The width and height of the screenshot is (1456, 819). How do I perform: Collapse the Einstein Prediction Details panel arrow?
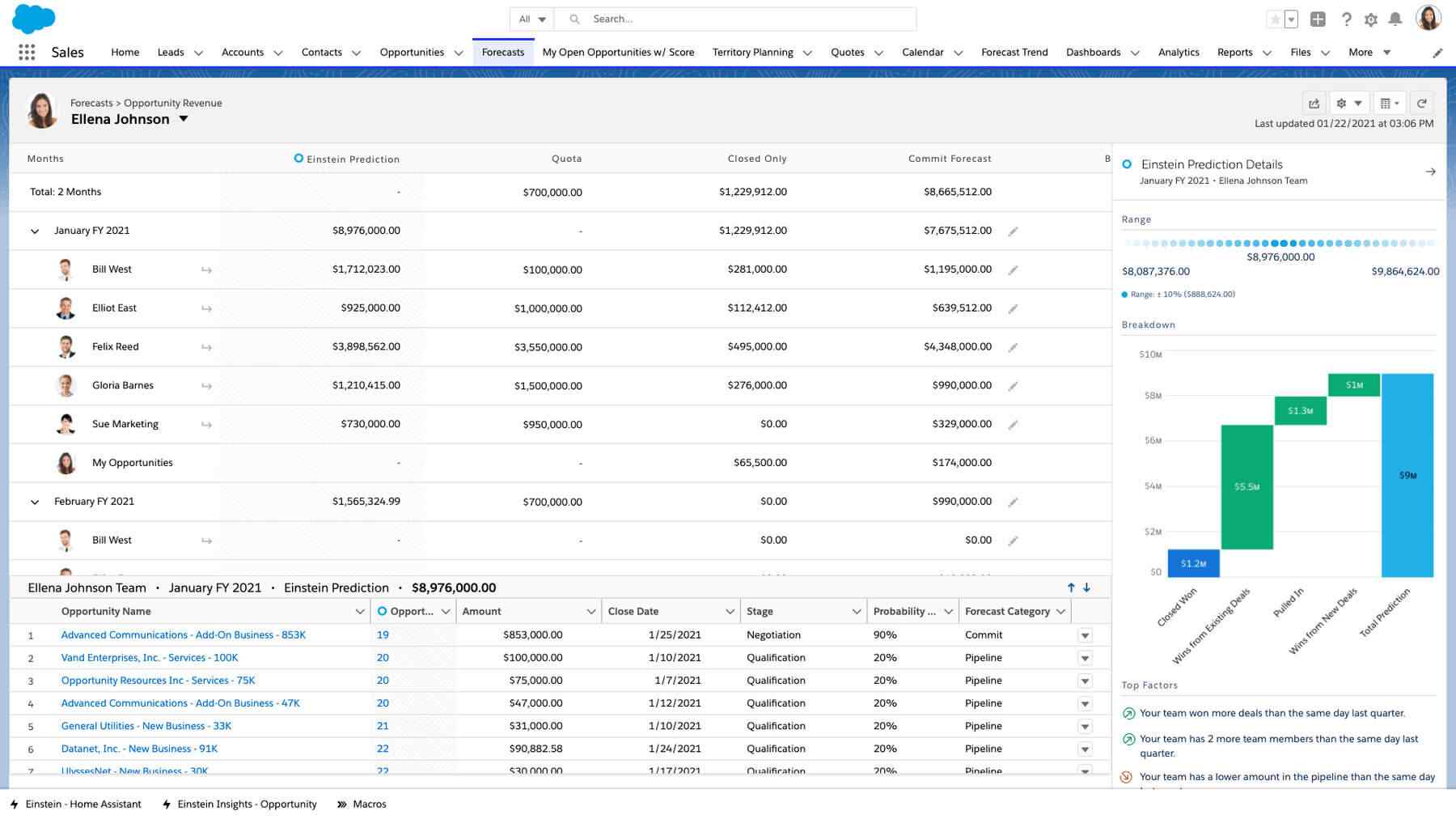click(x=1430, y=172)
